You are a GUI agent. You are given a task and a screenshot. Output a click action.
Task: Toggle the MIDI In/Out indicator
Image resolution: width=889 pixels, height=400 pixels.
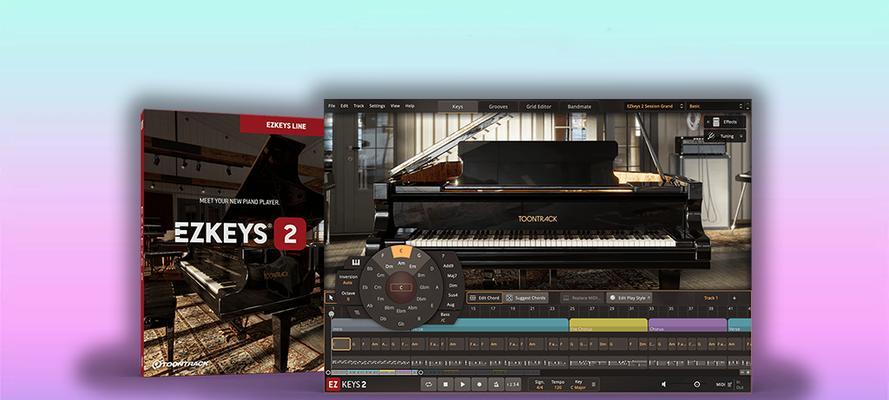pyautogui.click(x=739, y=385)
